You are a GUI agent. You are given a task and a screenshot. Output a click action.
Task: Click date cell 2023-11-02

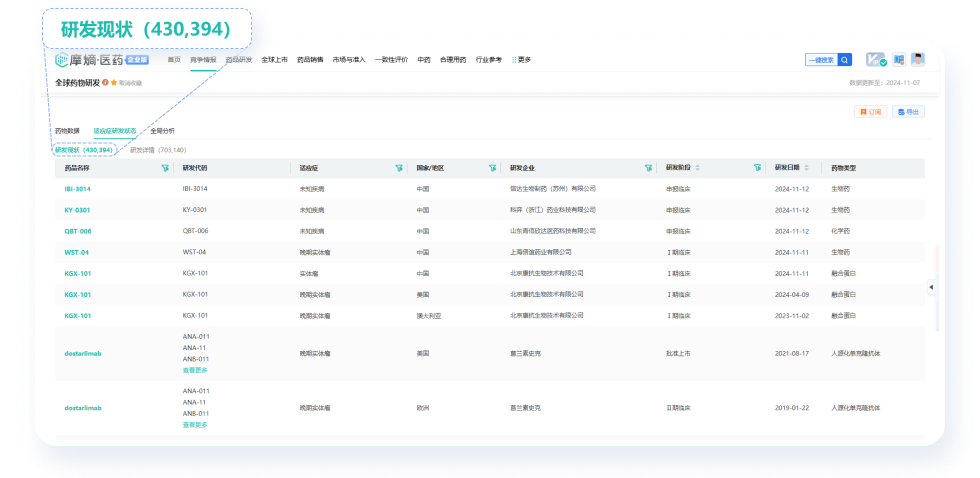point(792,316)
